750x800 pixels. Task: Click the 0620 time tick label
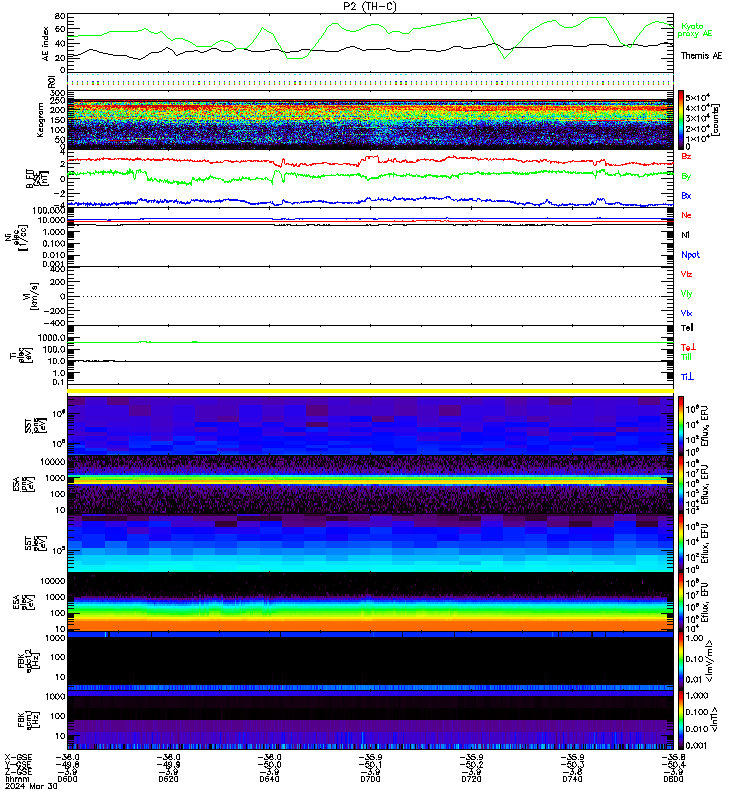coord(168,779)
